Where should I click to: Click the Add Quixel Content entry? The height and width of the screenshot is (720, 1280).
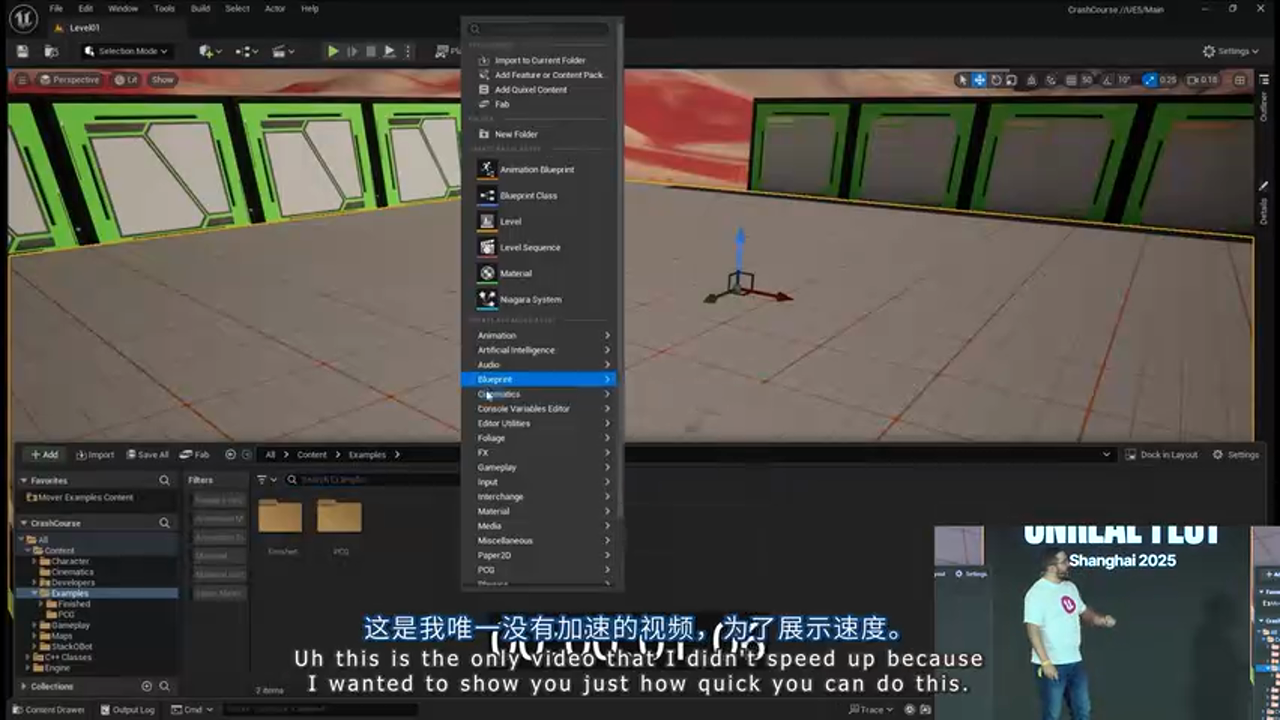coord(529,89)
